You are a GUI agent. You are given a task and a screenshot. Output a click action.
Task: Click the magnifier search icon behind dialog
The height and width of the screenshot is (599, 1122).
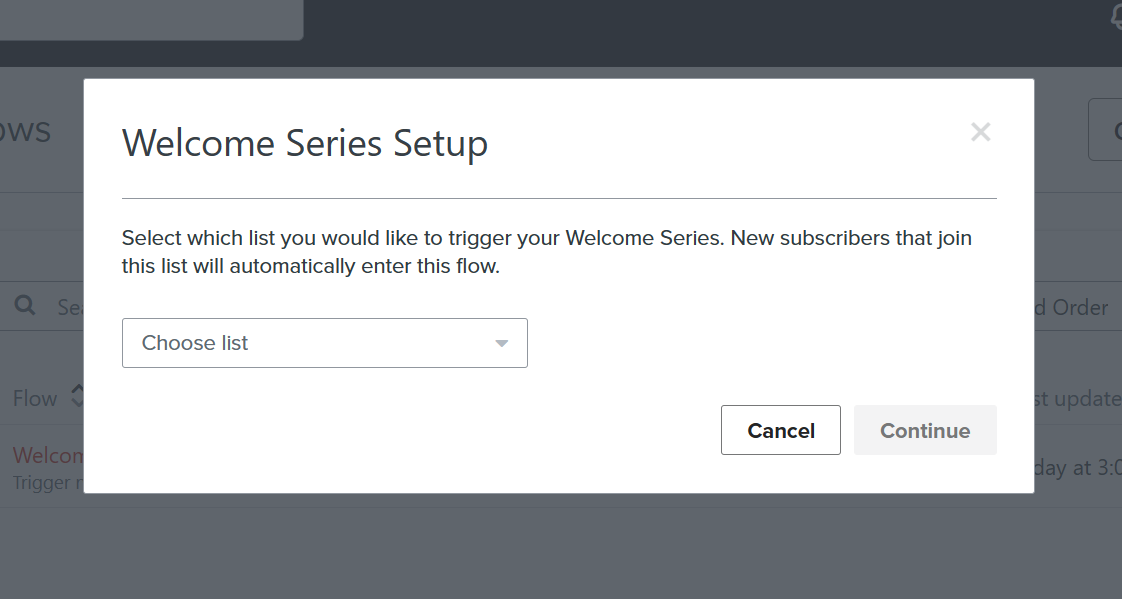point(25,306)
